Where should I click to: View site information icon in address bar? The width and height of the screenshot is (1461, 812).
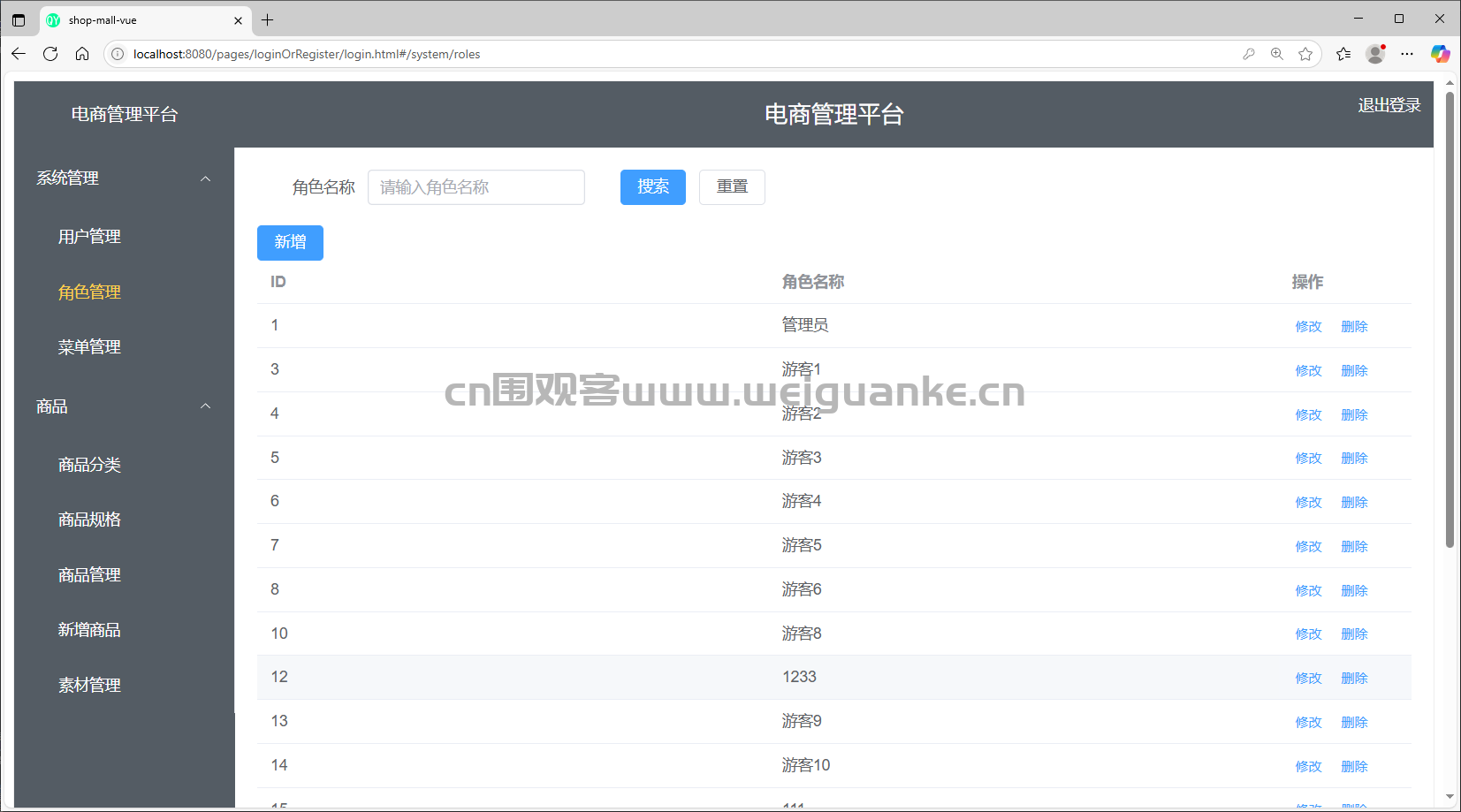coord(118,54)
